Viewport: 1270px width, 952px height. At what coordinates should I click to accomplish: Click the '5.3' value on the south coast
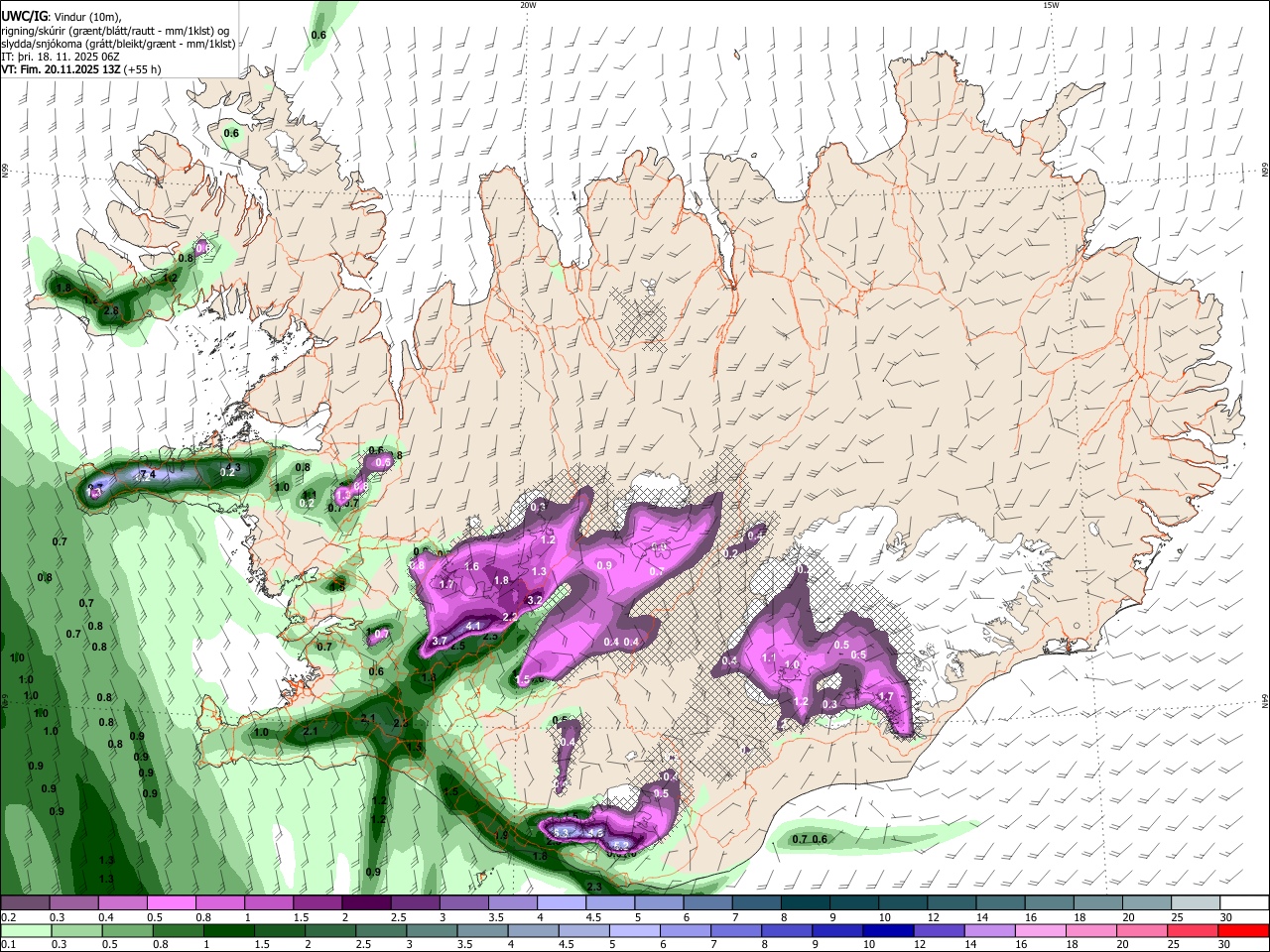[x=562, y=833]
